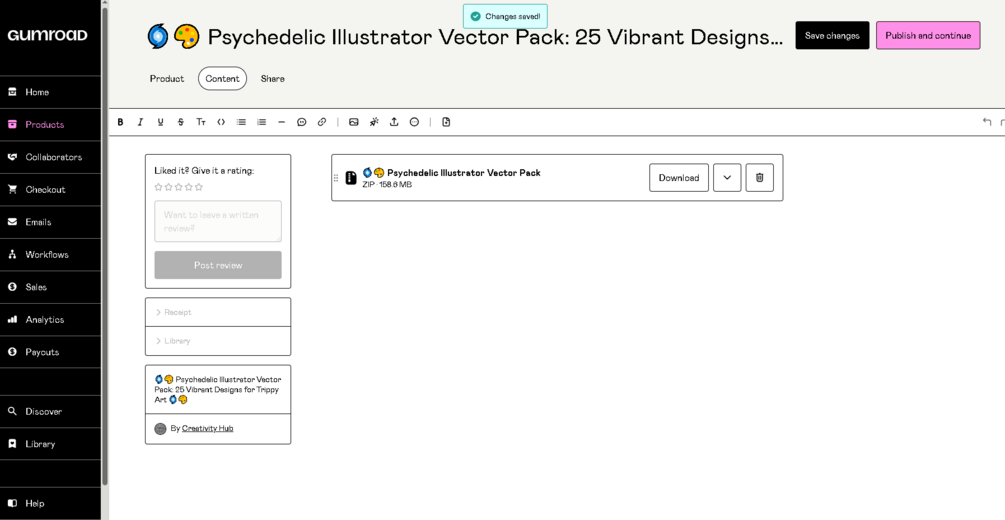Insert a numbered list

tap(262, 122)
